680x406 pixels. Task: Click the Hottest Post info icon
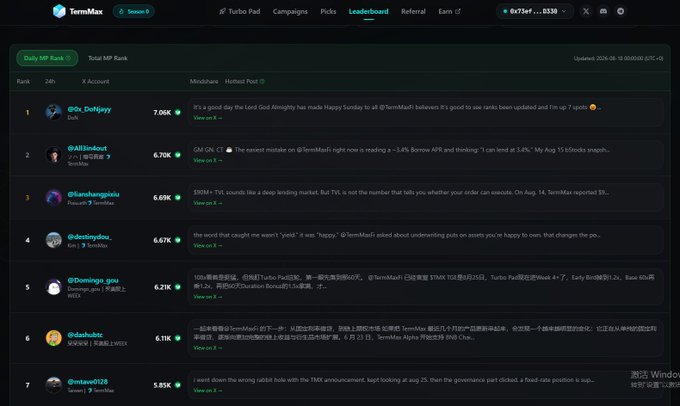coord(262,81)
